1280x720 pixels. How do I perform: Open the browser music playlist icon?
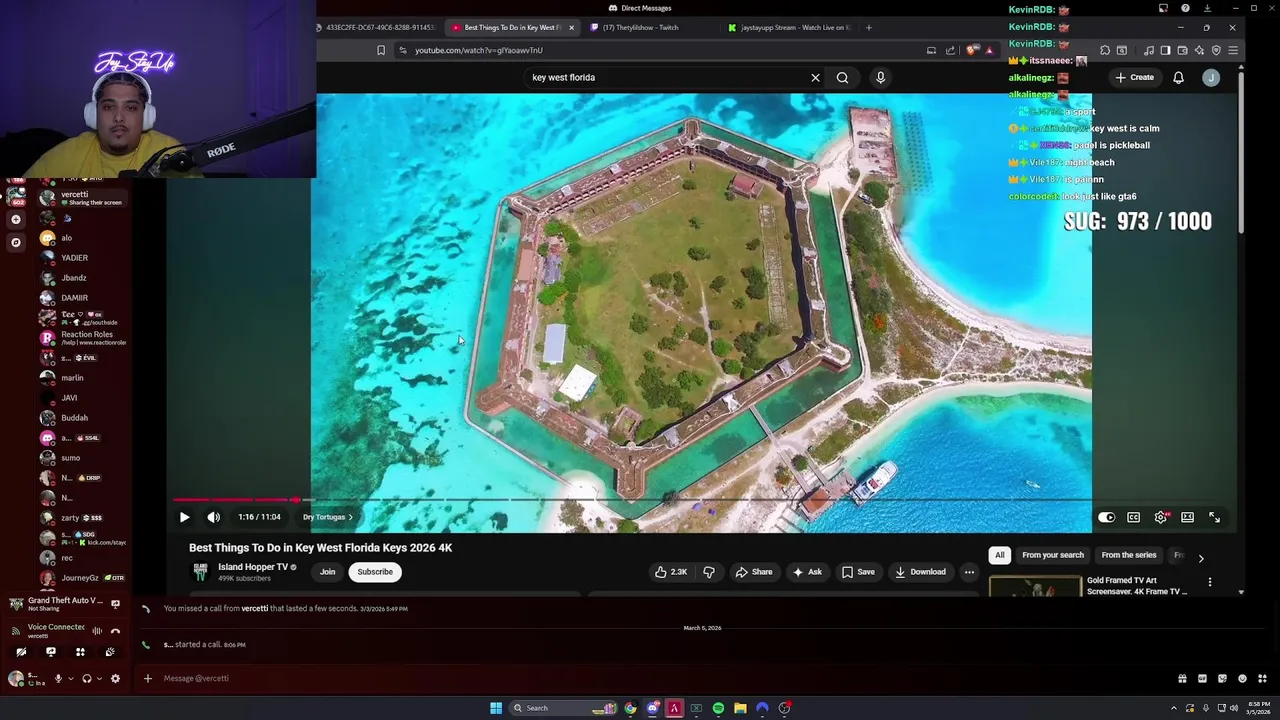click(1148, 50)
